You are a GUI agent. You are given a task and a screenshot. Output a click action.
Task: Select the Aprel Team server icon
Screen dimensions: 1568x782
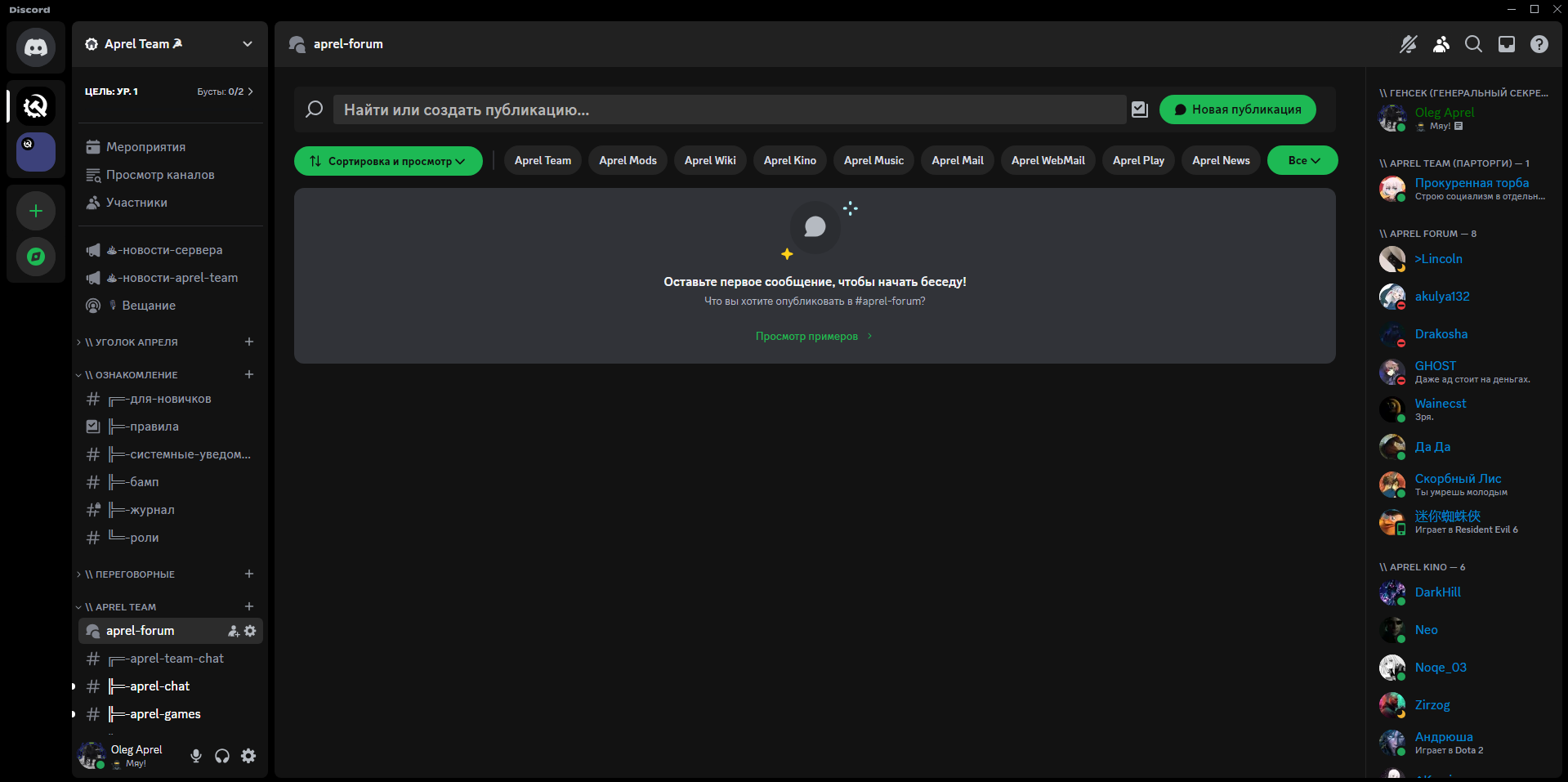[x=36, y=106]
